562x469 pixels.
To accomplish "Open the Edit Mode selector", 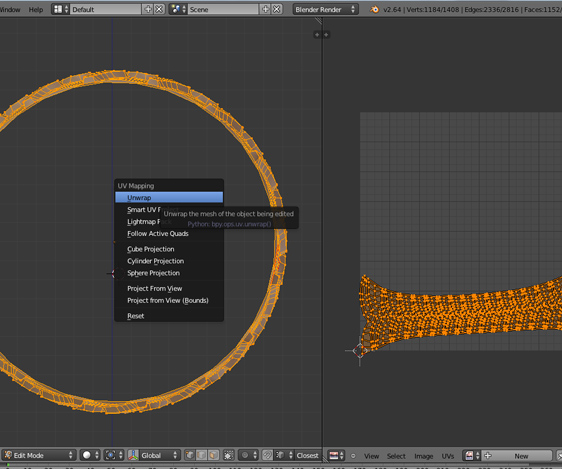I will click(39, 455).
